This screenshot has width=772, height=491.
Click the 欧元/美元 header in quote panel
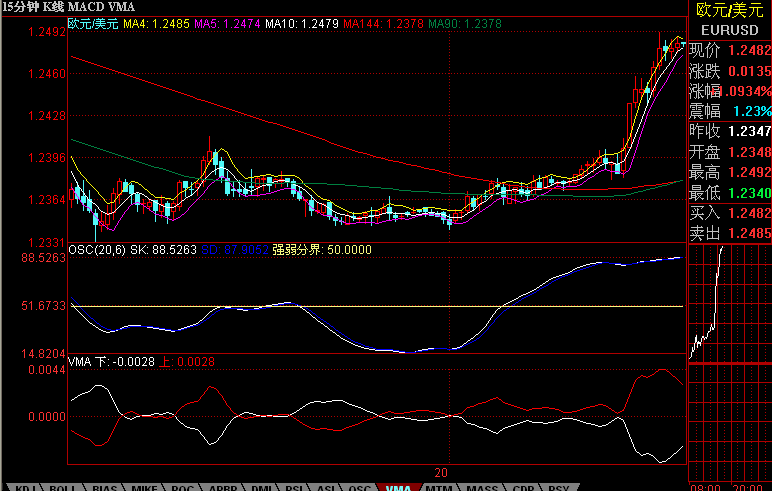pyautogui.click(x=730, y=9)
